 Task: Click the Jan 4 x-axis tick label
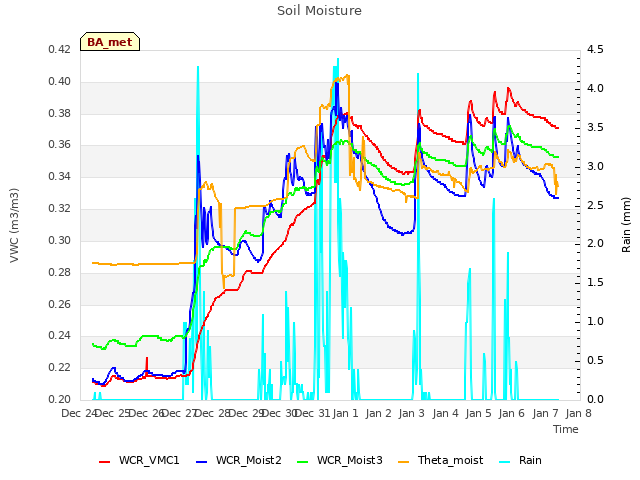445,413
